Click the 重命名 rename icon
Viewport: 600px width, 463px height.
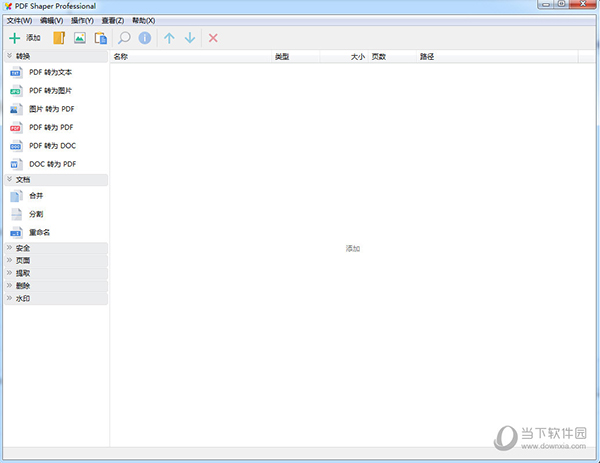16,233
